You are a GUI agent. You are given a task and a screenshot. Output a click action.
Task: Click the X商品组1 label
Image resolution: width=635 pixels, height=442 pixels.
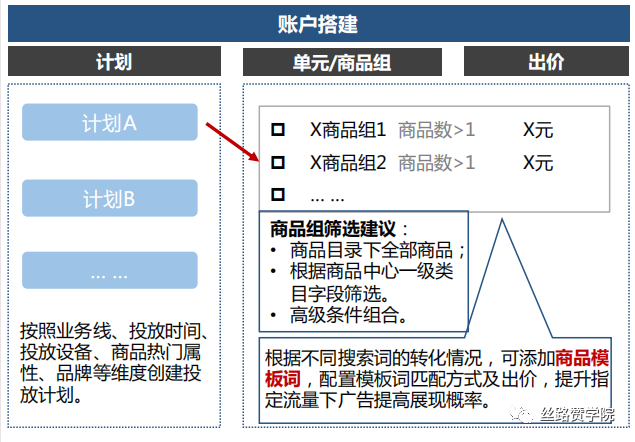click(x=348, y=130)
